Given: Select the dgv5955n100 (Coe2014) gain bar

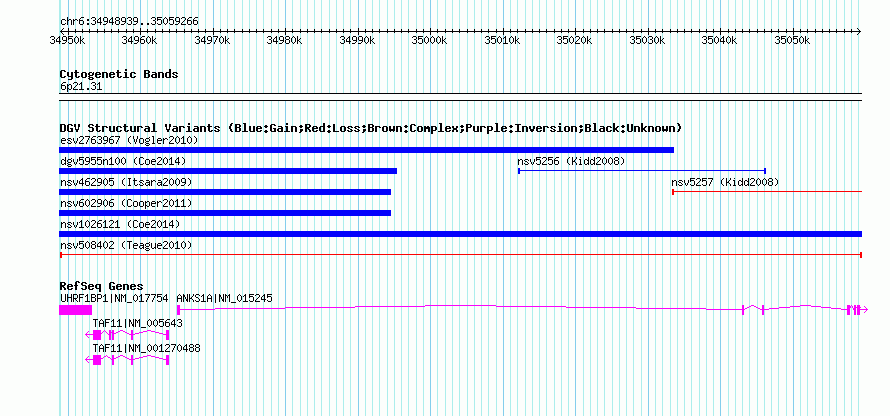Looking at the screenshot, I should click(228, 171).
